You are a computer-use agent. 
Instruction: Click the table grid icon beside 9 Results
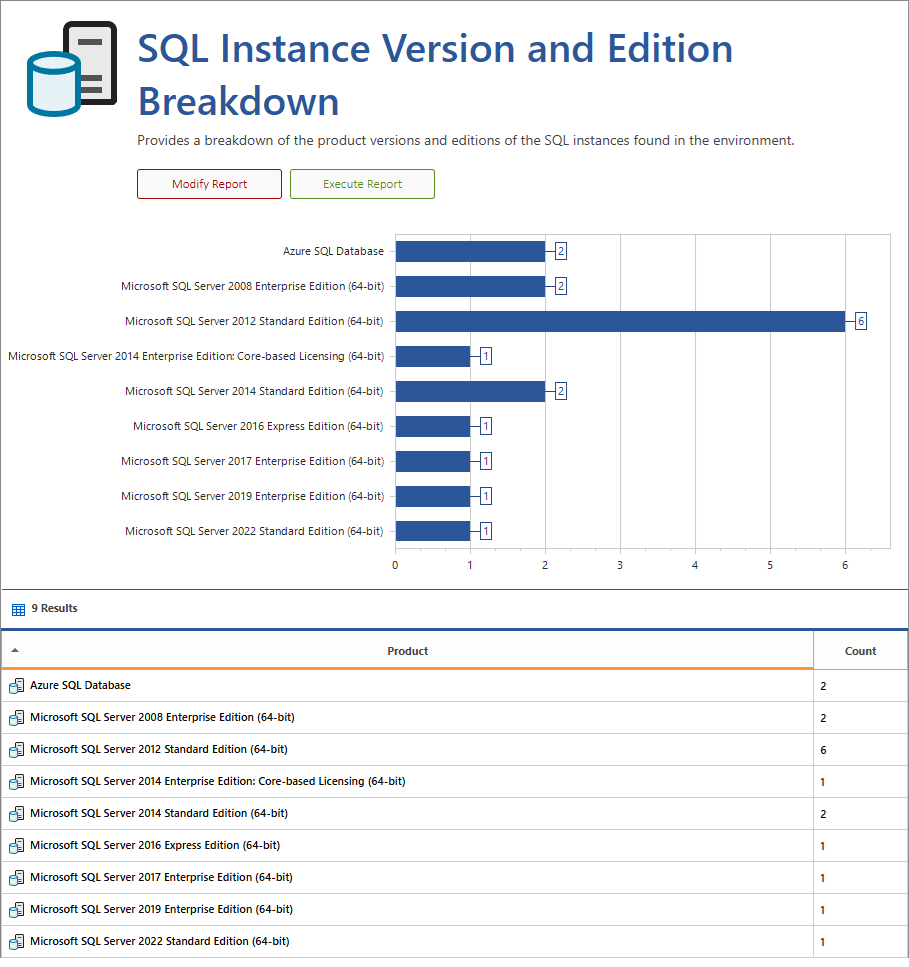click(x=18, y=609)
